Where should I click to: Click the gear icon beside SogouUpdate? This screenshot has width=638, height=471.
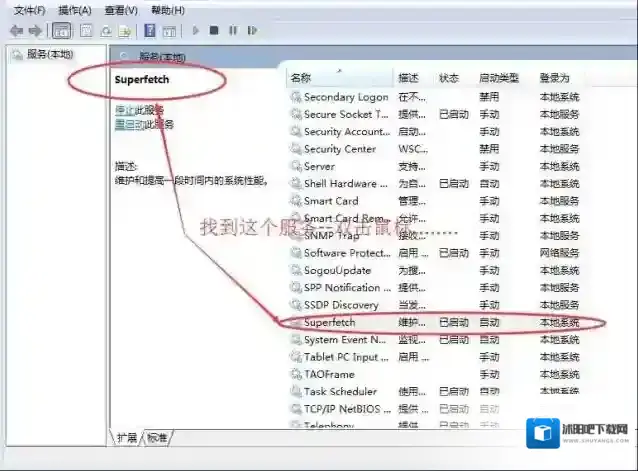295,270
